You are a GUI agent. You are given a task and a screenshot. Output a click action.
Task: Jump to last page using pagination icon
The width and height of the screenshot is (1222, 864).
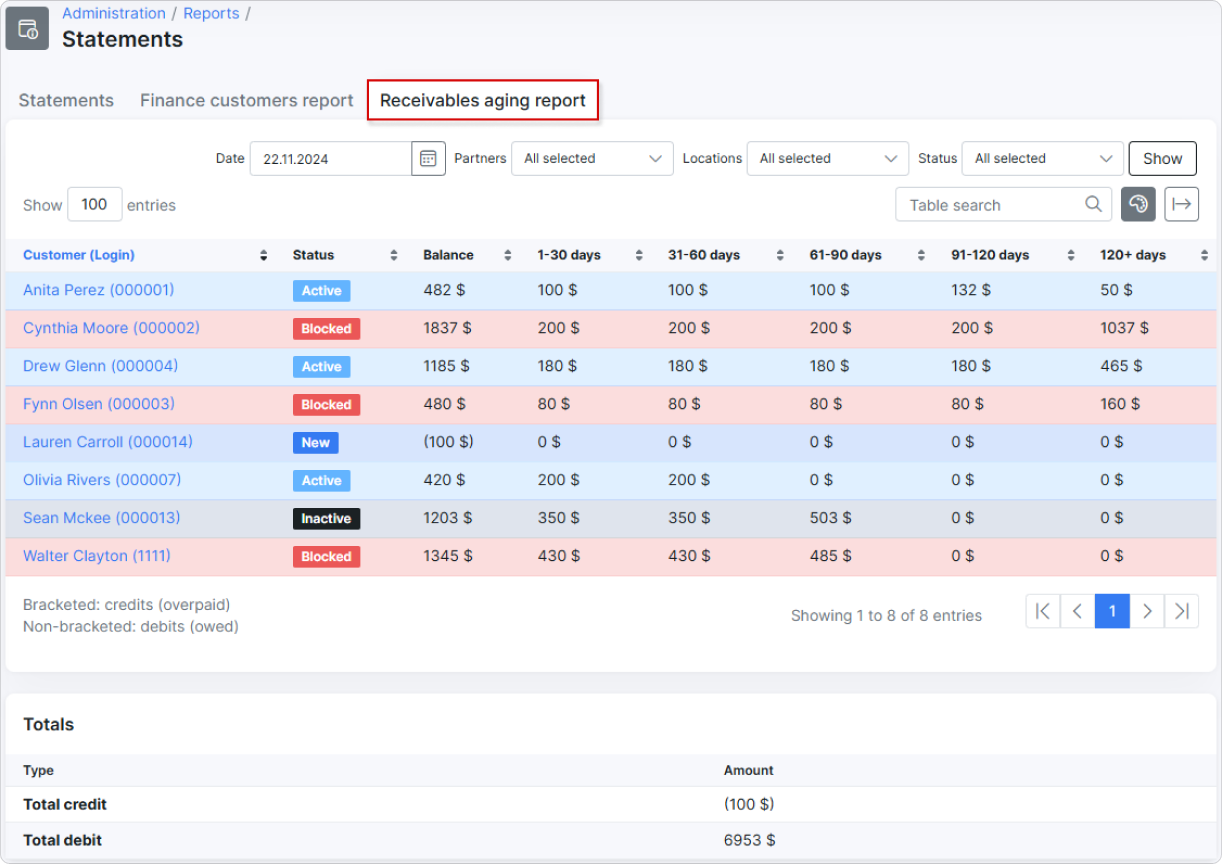pyautogui.click(x=1182, y=611)
